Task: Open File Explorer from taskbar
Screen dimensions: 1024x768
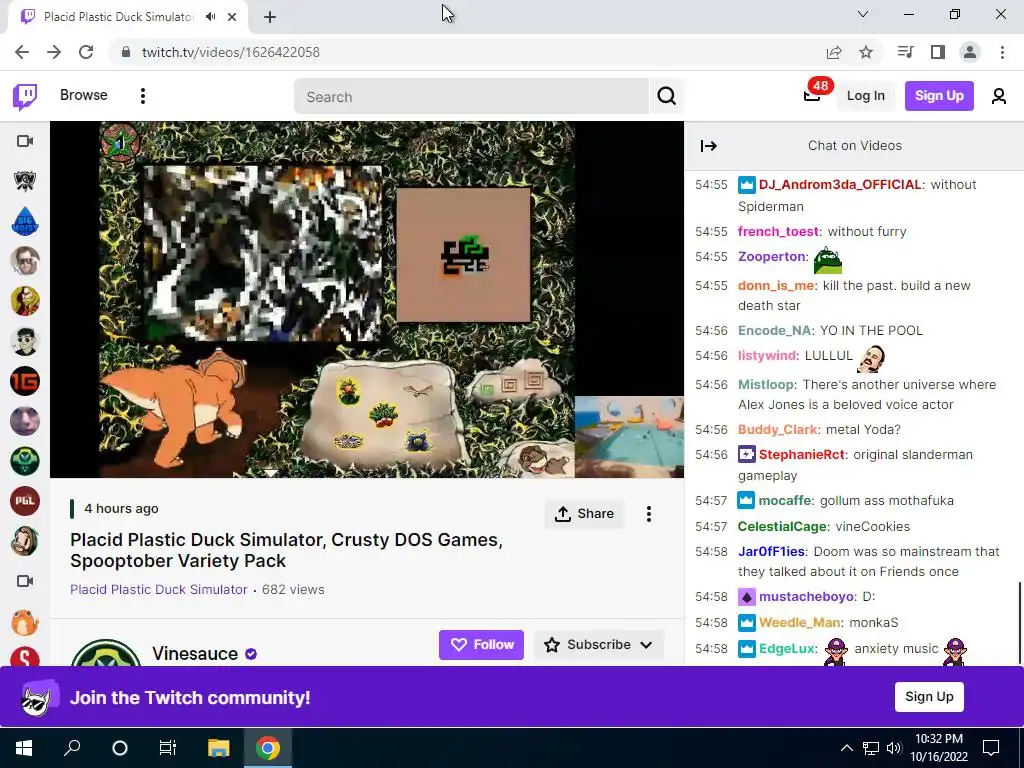Action: pyautogui.click(x=219, y=748)
